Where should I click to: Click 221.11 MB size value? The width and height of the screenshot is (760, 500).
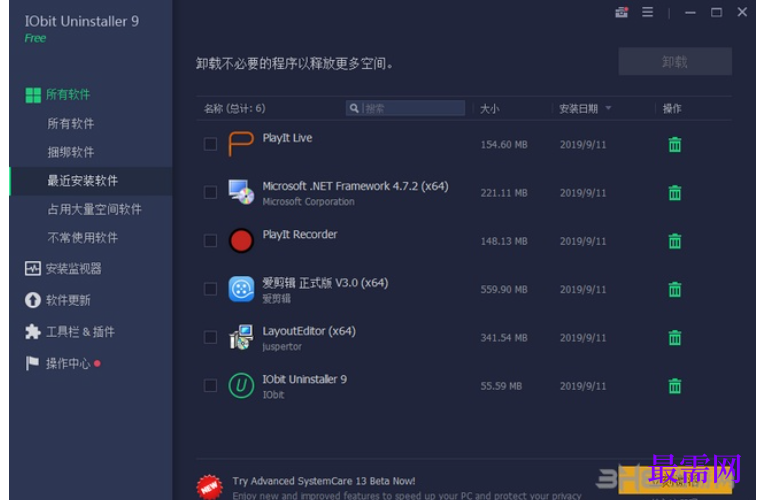pos(504,193)
